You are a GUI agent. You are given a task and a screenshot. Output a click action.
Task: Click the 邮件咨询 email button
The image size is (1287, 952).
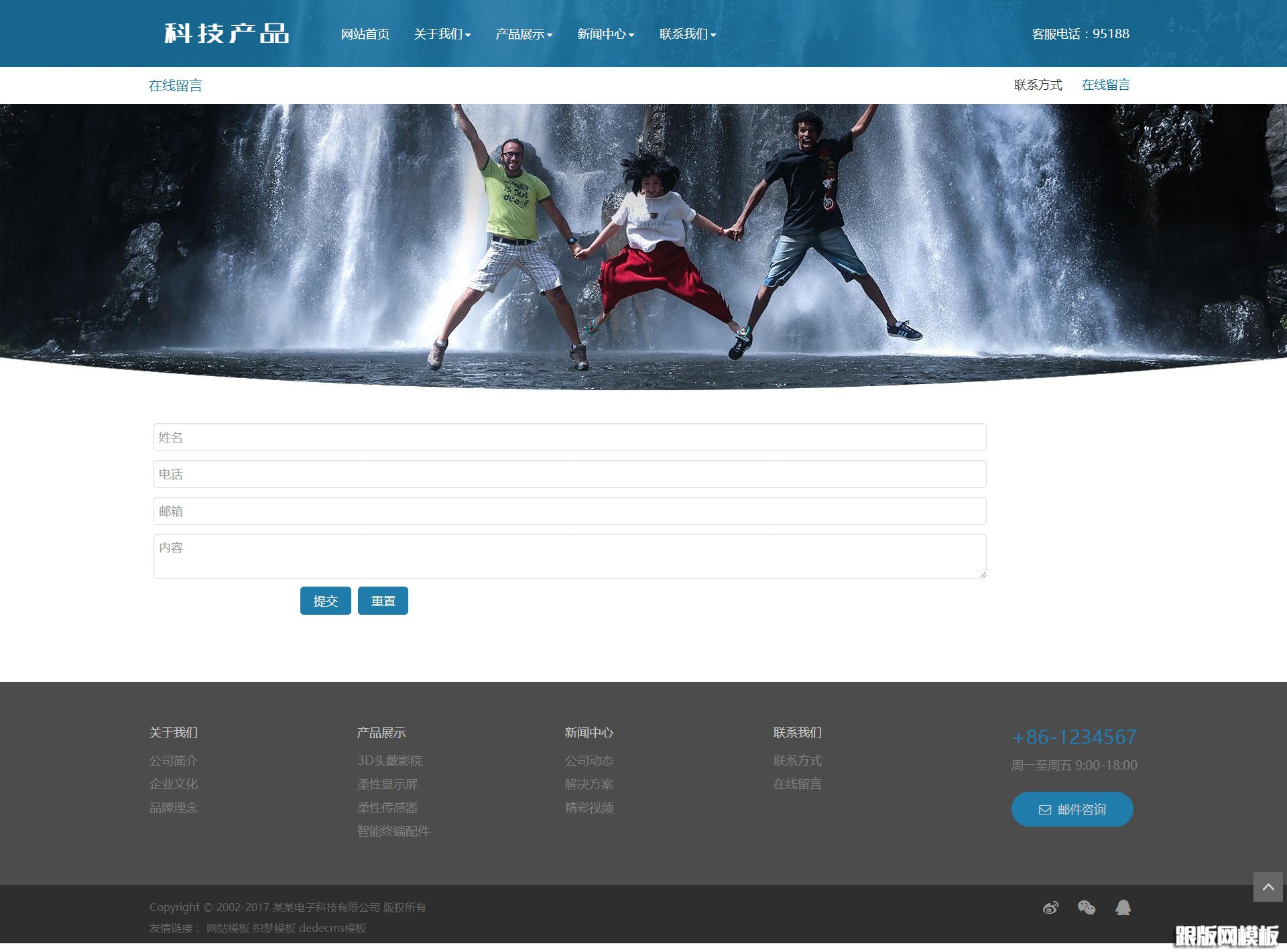(x=1072, y=809)
